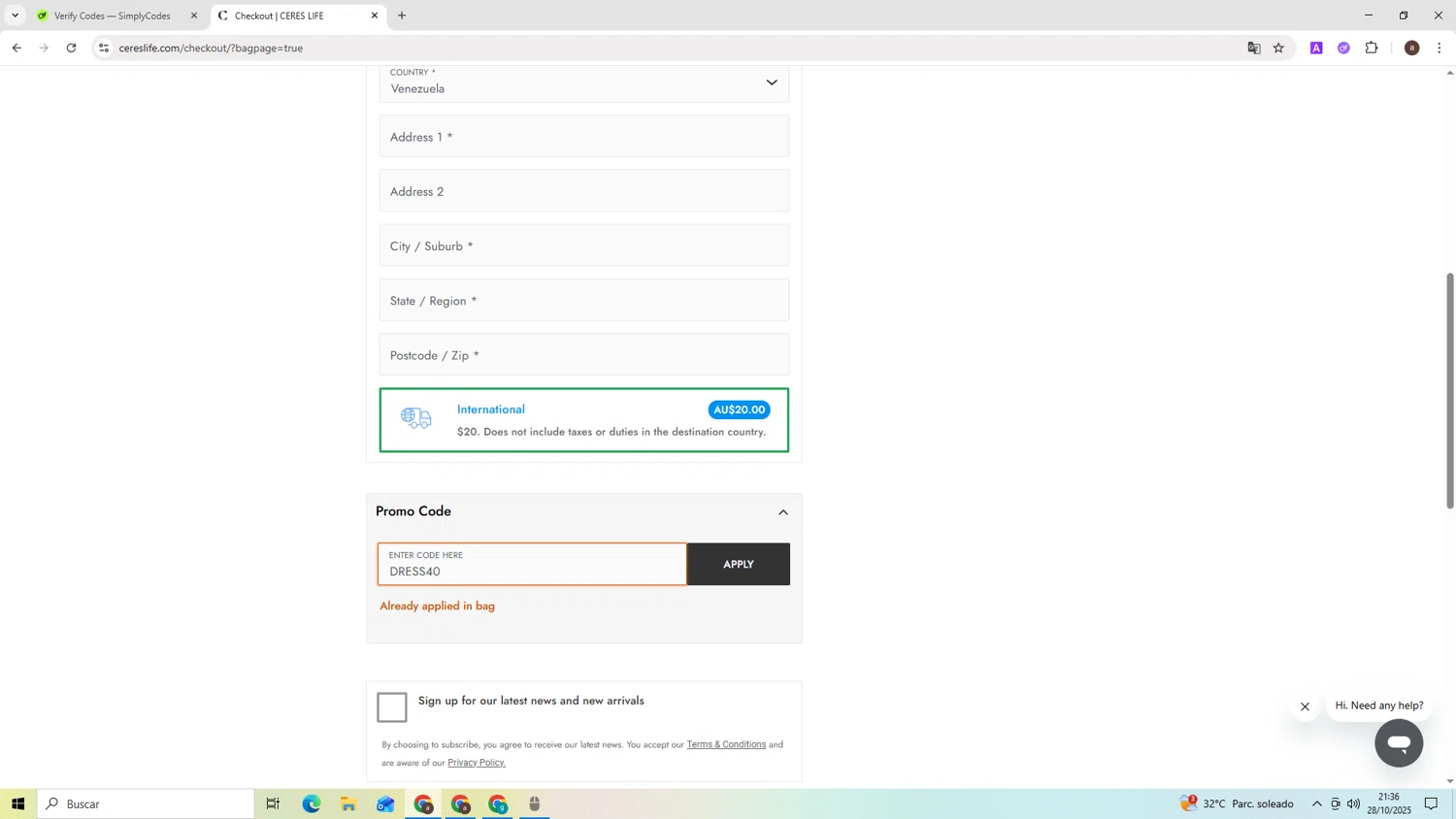Screen dimensions: 1456x819
Task: Open the Country dropdown showing Venezuela
Action: pos(584,82)
